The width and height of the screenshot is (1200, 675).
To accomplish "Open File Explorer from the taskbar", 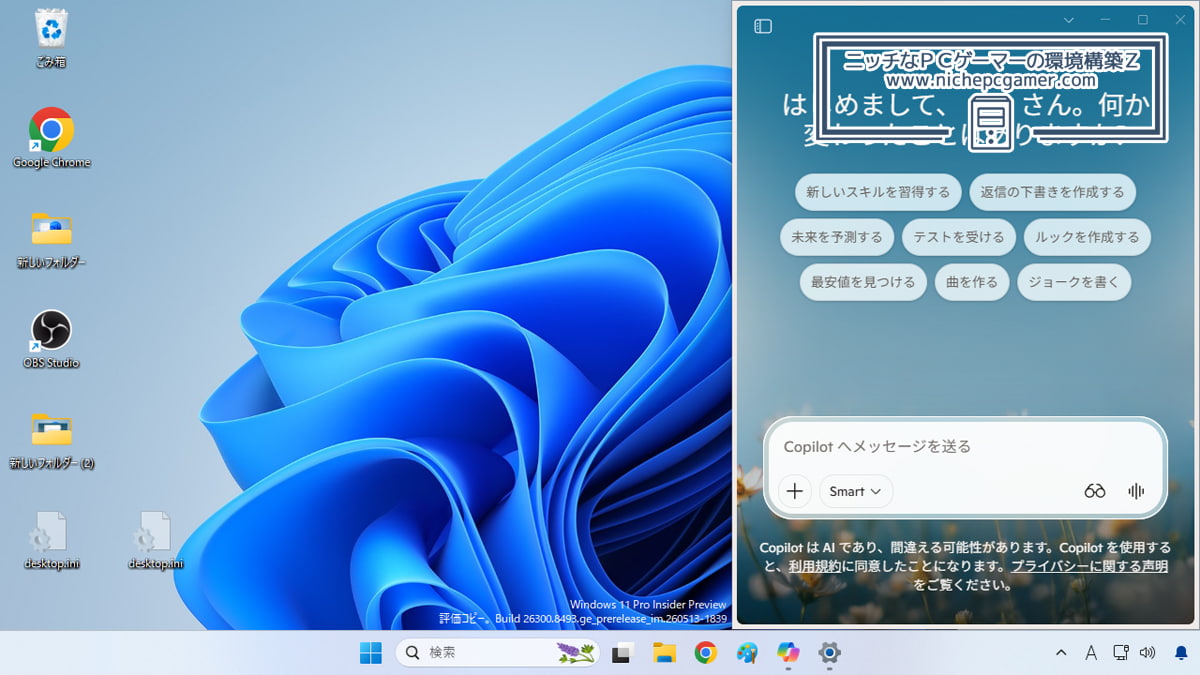I will pos(664,653).
